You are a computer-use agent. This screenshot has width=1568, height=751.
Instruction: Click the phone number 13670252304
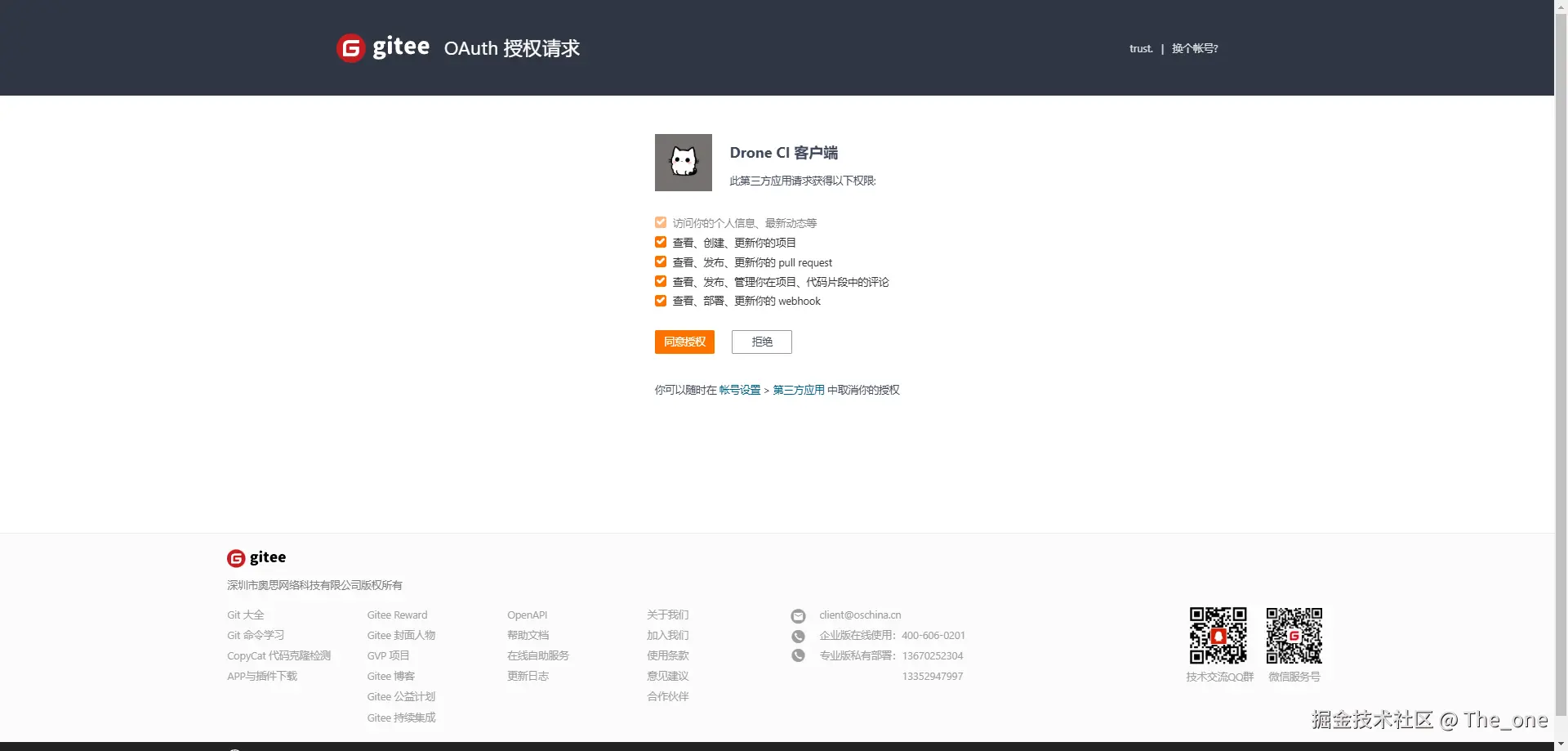click(x=933, y=656)
